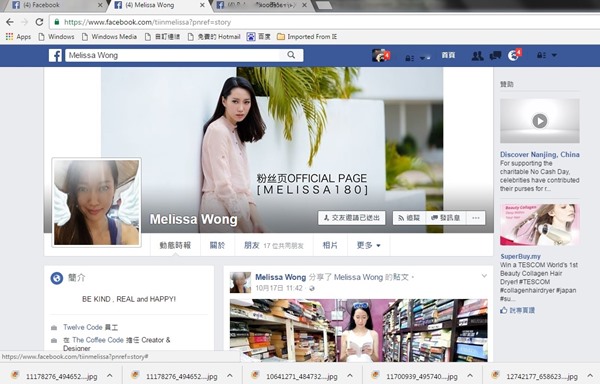The width and height of the screenshot is (600, 384).
Task: Click the 首頁 home link
Action: (x=448, y=55)
